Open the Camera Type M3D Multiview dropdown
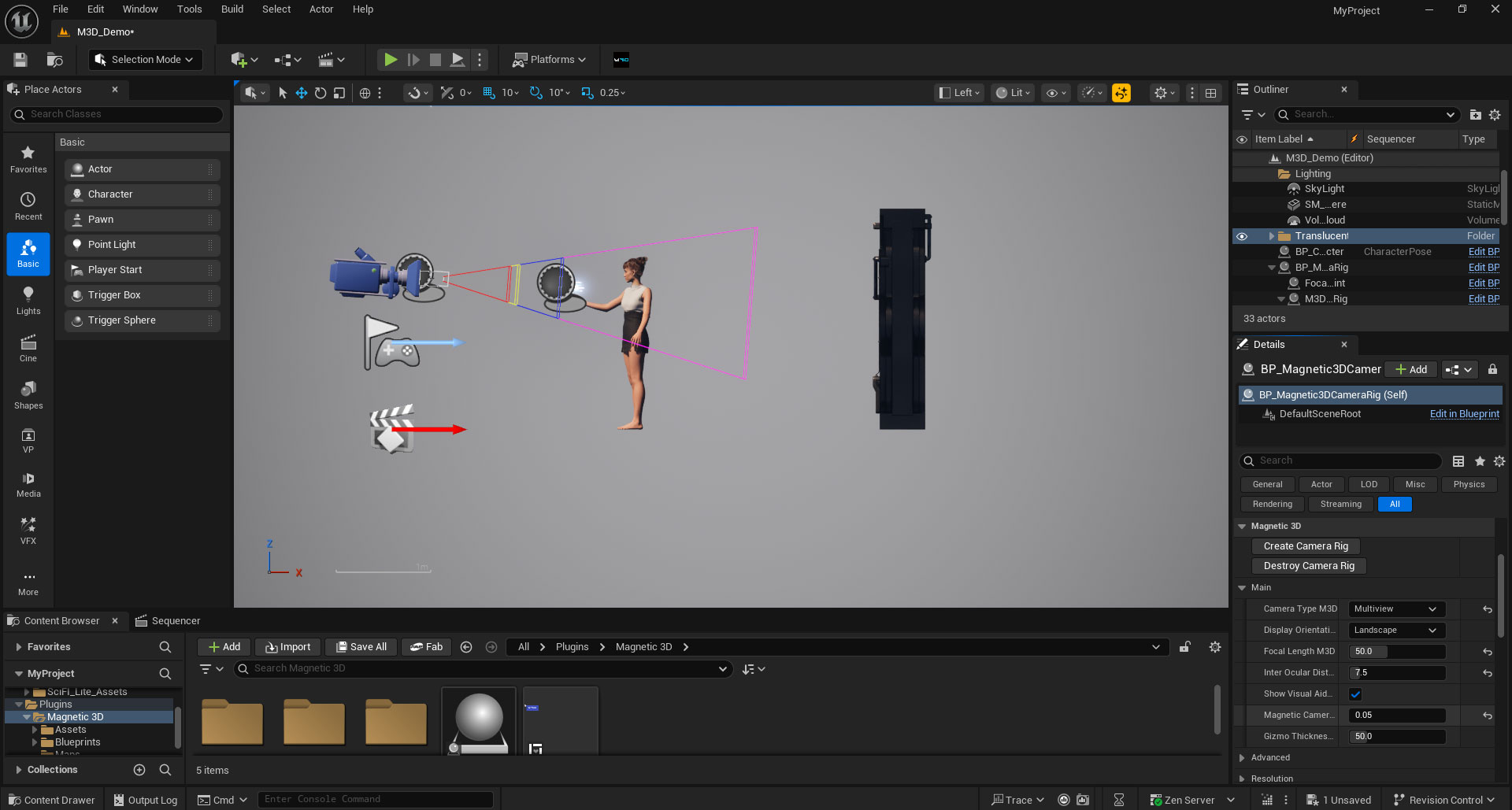 pos(1395,608)
